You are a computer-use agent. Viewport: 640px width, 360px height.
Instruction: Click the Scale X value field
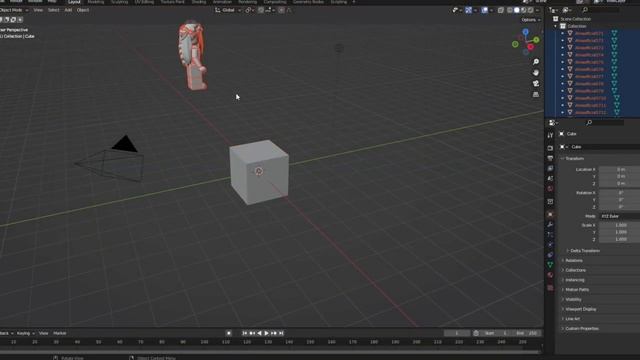[619, 225]
